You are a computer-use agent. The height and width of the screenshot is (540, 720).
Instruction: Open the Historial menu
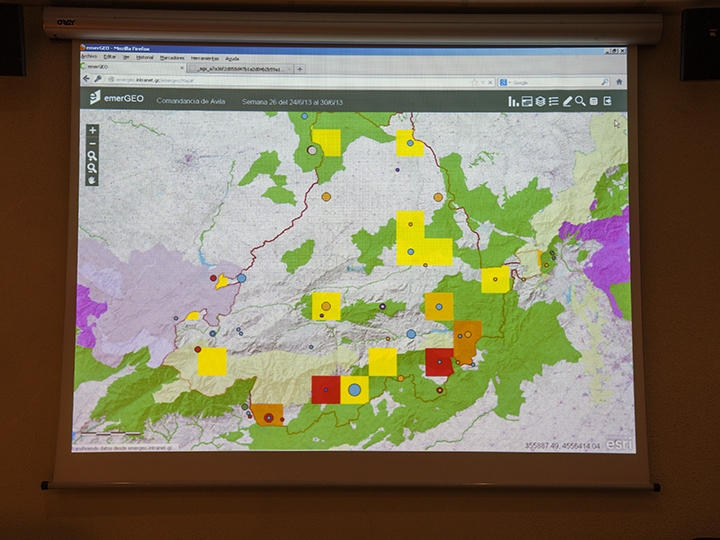point(145,58)
